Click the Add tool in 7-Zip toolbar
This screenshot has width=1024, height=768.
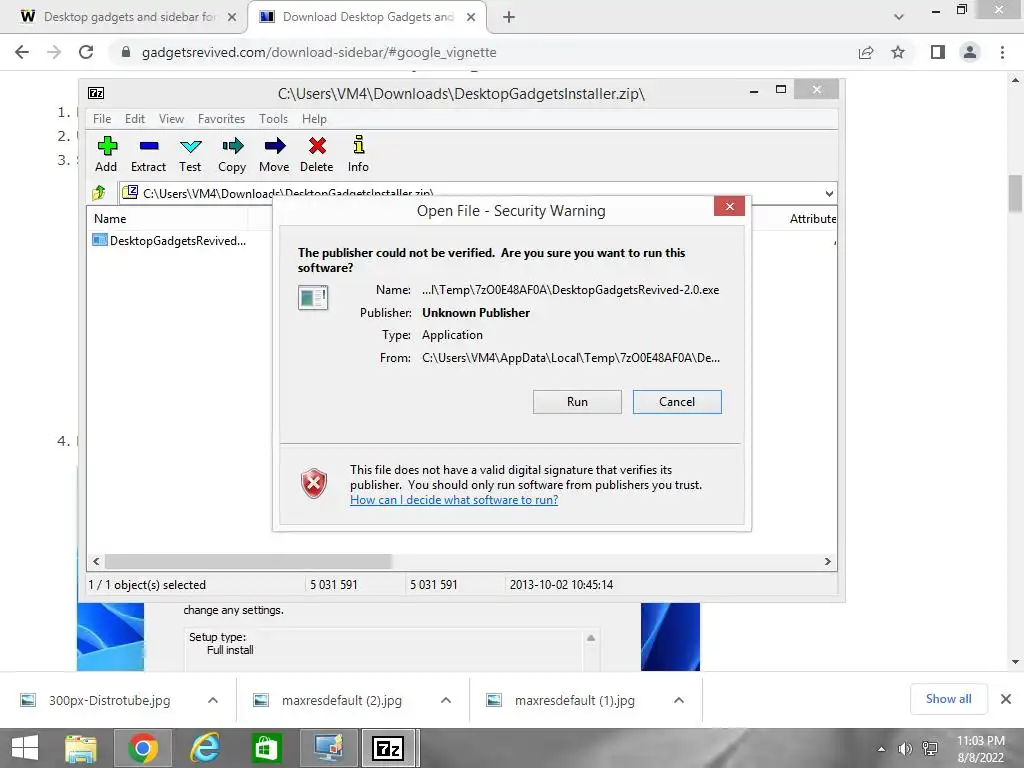point(106,154)
